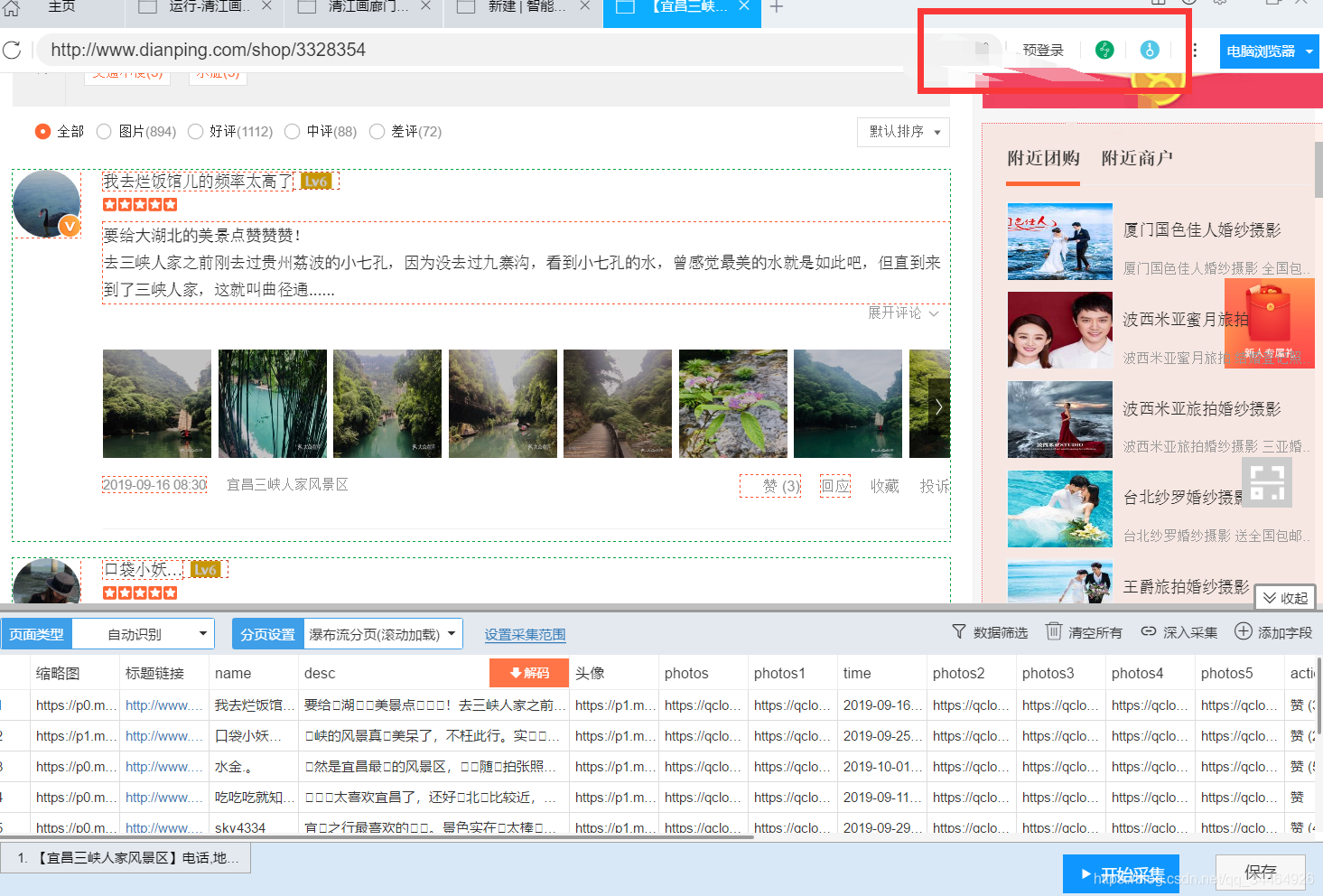Click the 深入采集 link icon
Screen dimensions: 1323x896
click(1149, 631)
